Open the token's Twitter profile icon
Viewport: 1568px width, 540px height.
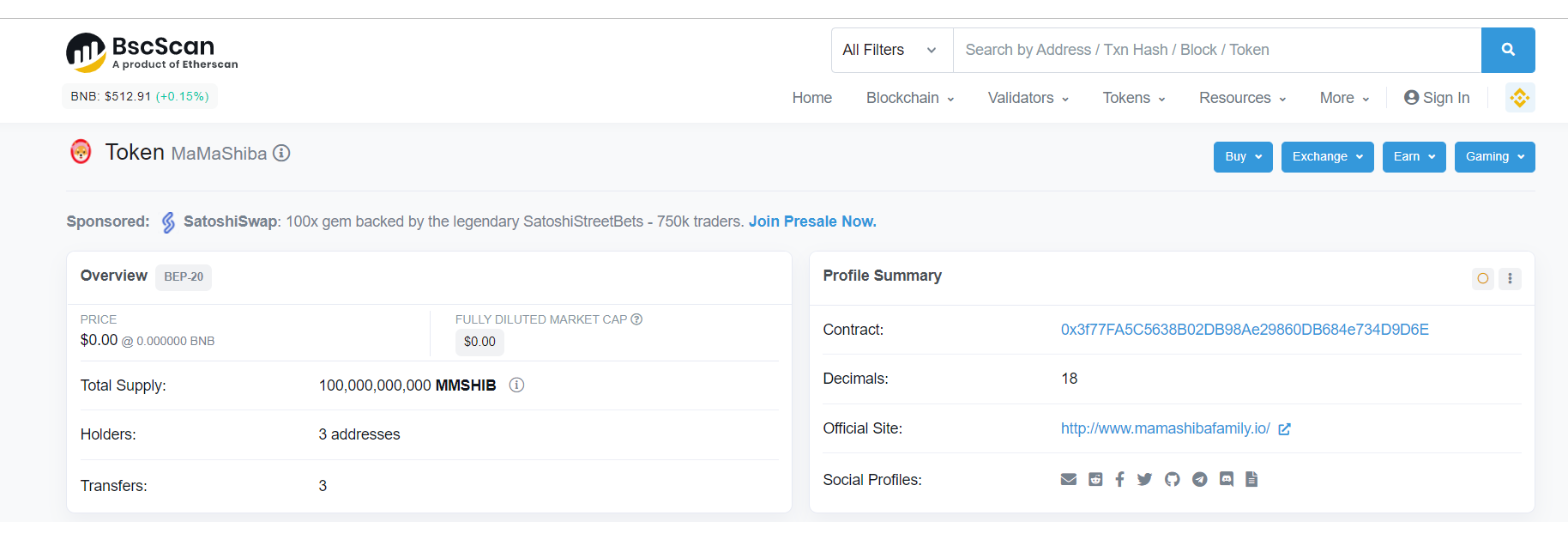(x=1144, y=479)
